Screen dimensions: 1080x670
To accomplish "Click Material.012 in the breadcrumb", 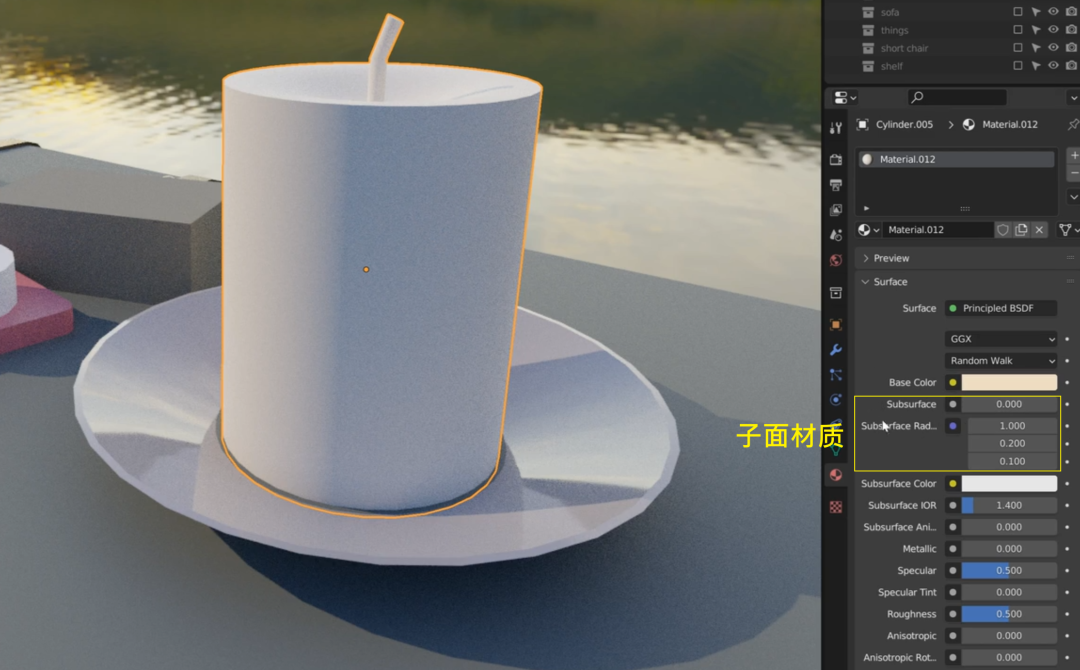I will pyautogui.click(x=1010, y=125).
